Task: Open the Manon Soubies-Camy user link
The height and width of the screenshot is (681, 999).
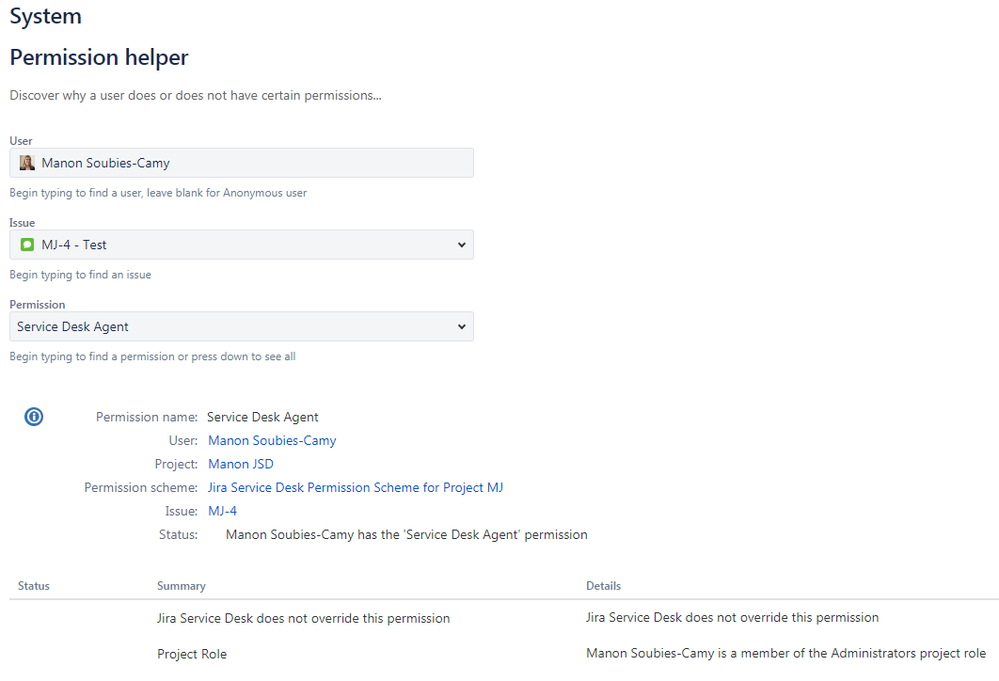Action: (271, 440)
